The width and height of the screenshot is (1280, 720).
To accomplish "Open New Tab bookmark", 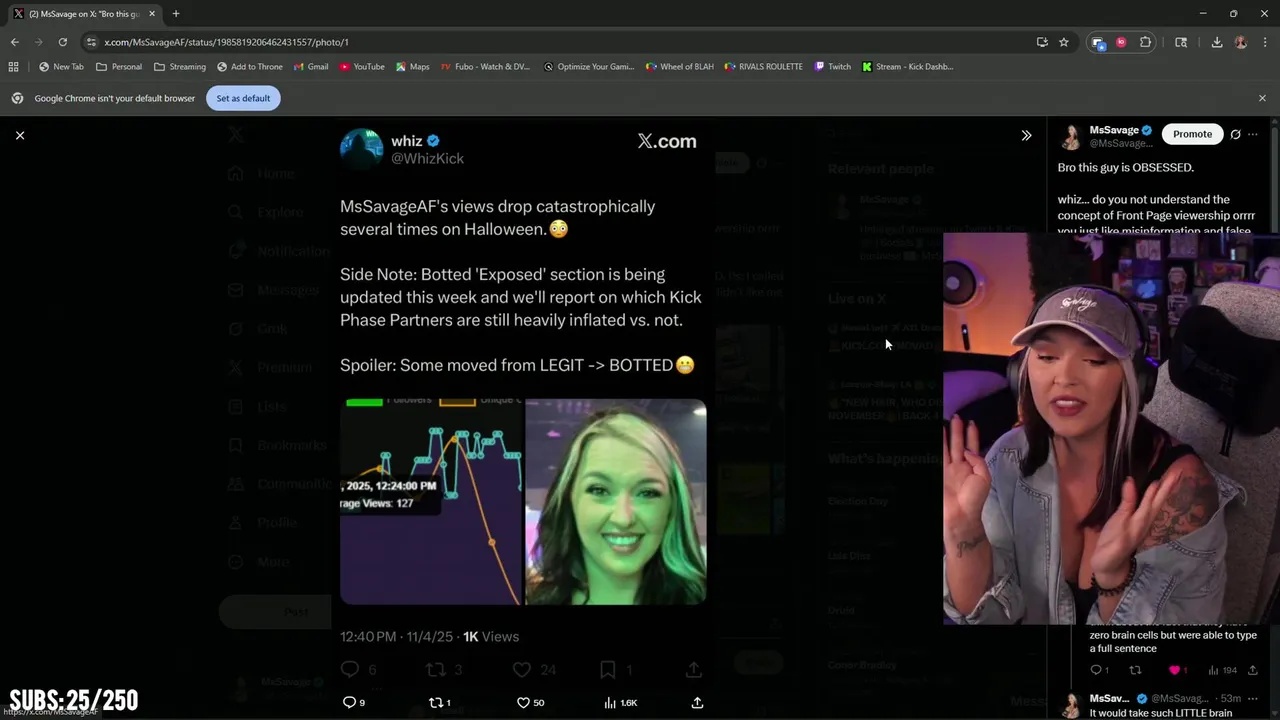I will [x=61, y=67].
